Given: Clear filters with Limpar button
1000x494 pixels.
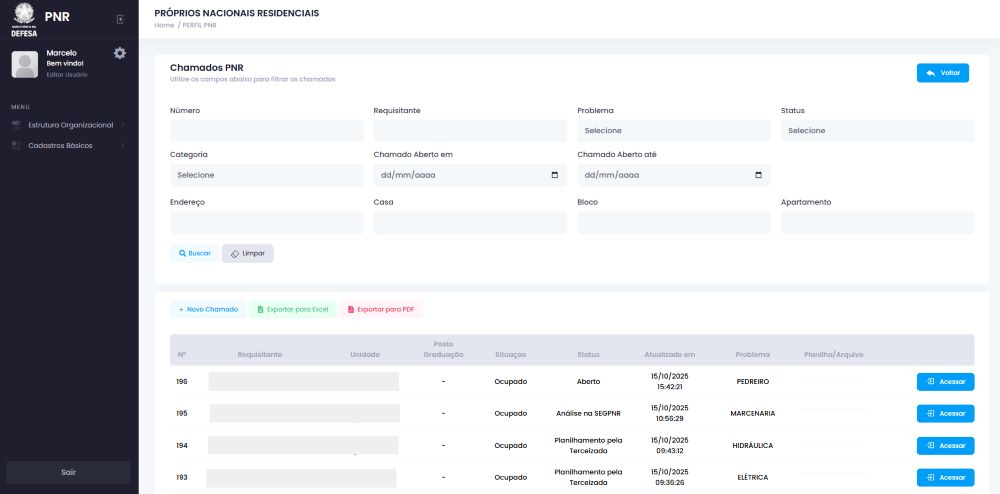Looking at the screenshot, I should pos(247,254).
